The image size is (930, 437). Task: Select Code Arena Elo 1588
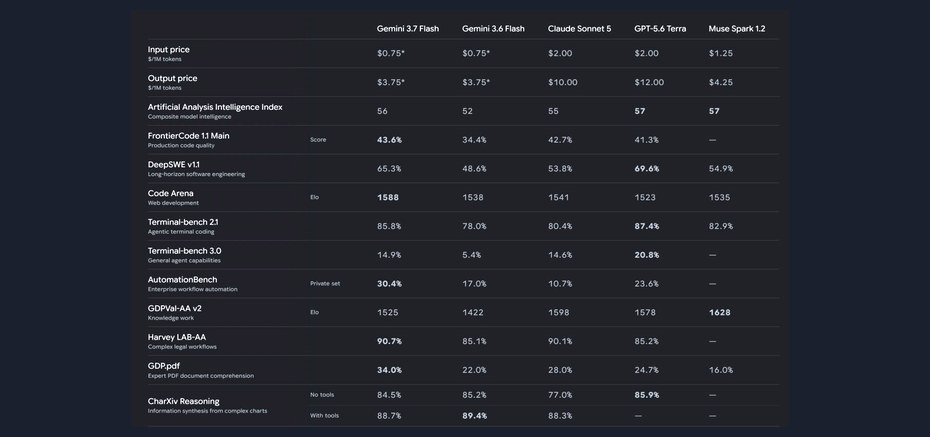(388, 197)
